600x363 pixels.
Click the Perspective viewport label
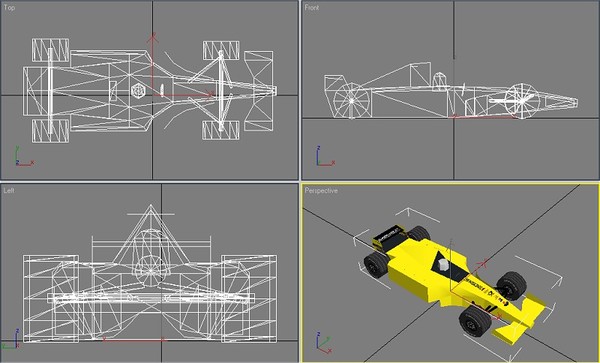pyautogui.click(x=321, y=190)
